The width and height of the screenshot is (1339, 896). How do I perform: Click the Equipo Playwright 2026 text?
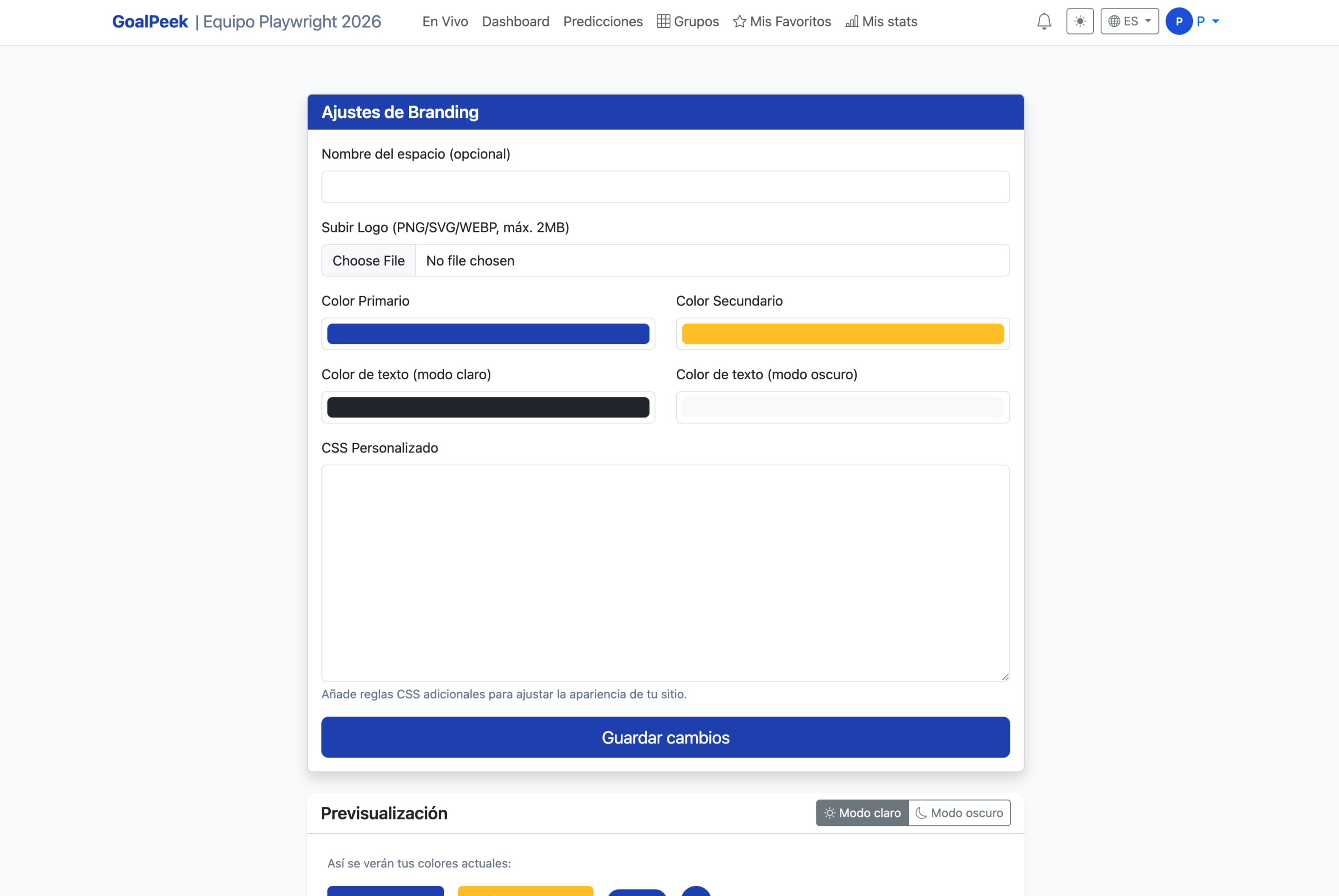click(292, 21)
